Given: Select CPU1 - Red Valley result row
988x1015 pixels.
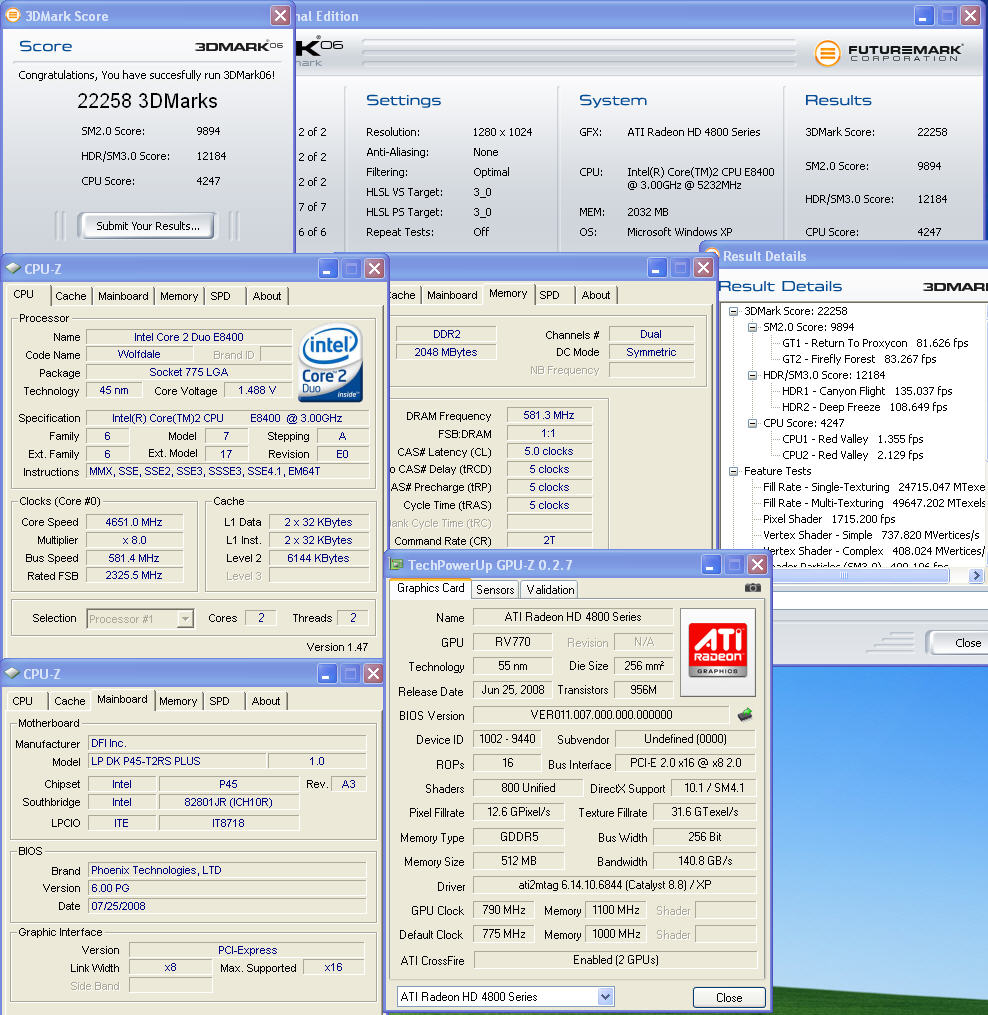Looking at the screenshot, I should [853, 439].
